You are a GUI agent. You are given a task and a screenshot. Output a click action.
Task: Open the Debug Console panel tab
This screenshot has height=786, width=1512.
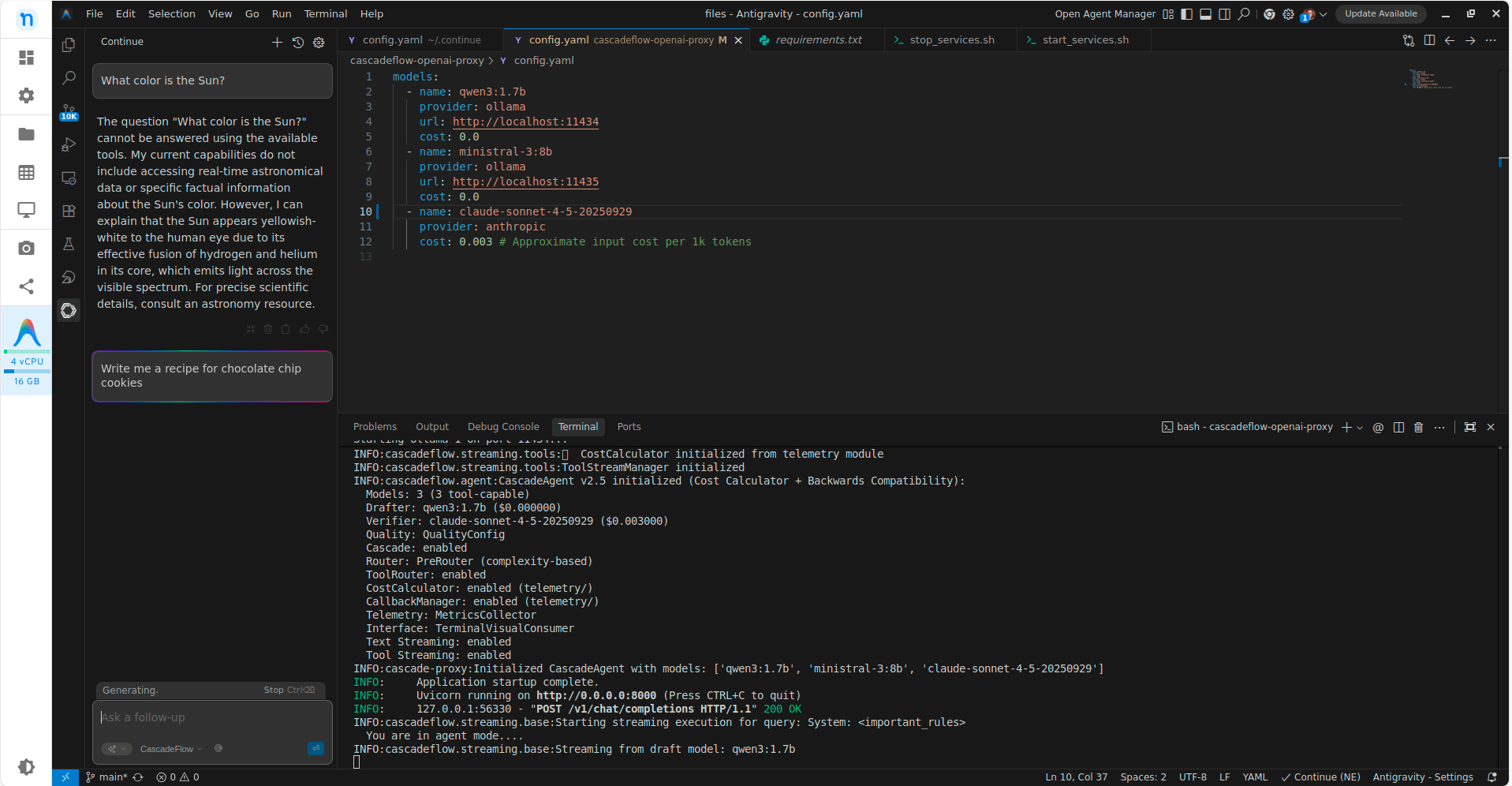click(x=502, y=427)
